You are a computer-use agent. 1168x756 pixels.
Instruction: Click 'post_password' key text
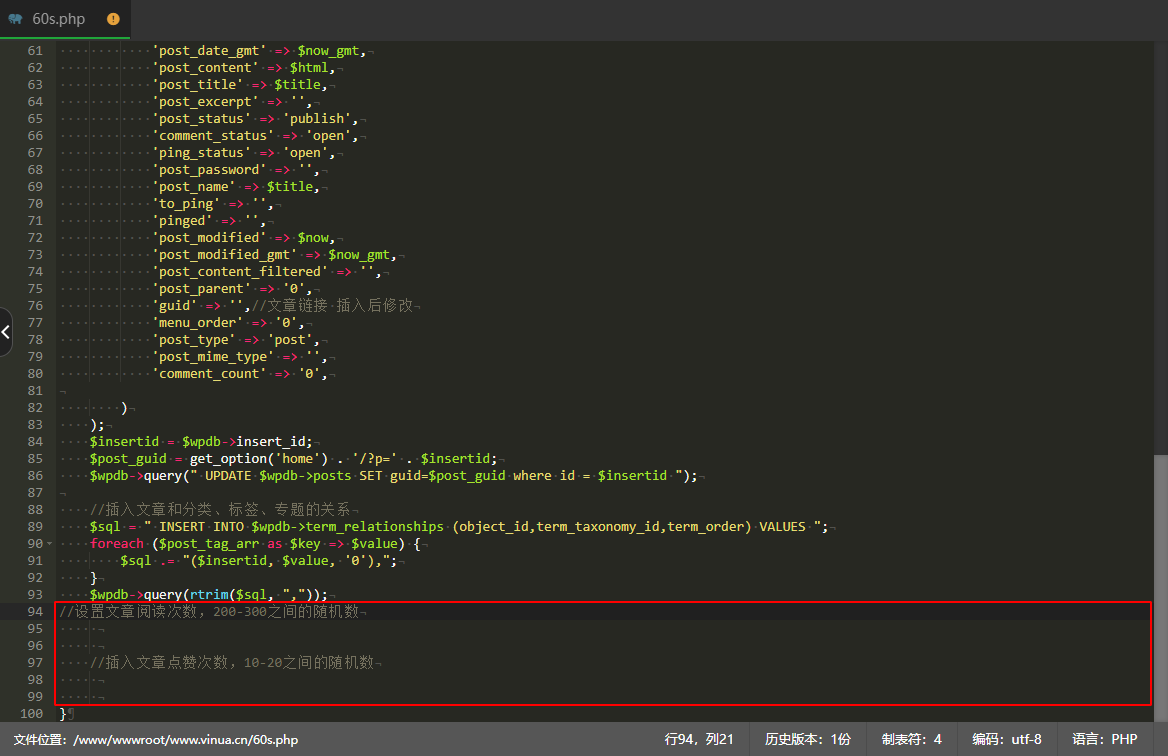coord(209,170)
